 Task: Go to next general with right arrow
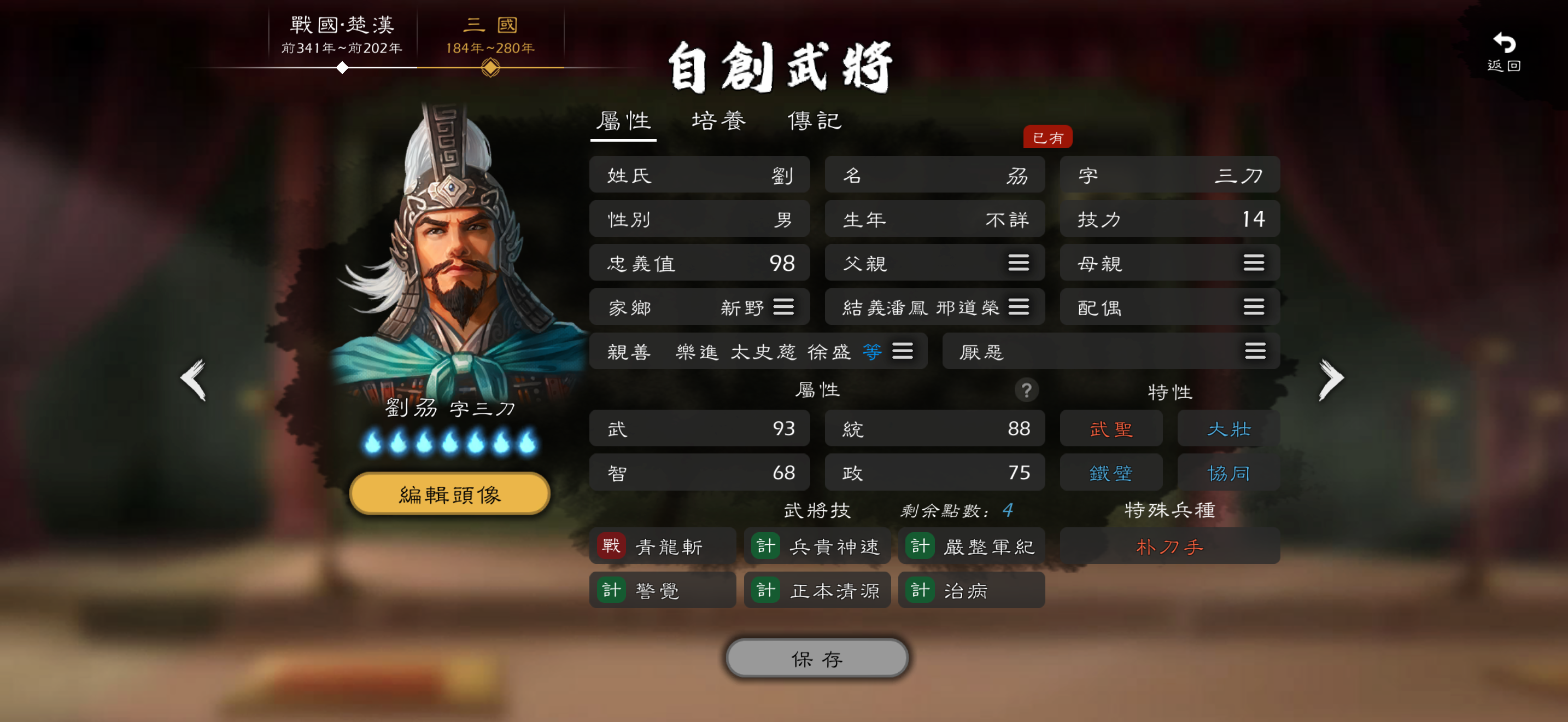point(1331,379)
